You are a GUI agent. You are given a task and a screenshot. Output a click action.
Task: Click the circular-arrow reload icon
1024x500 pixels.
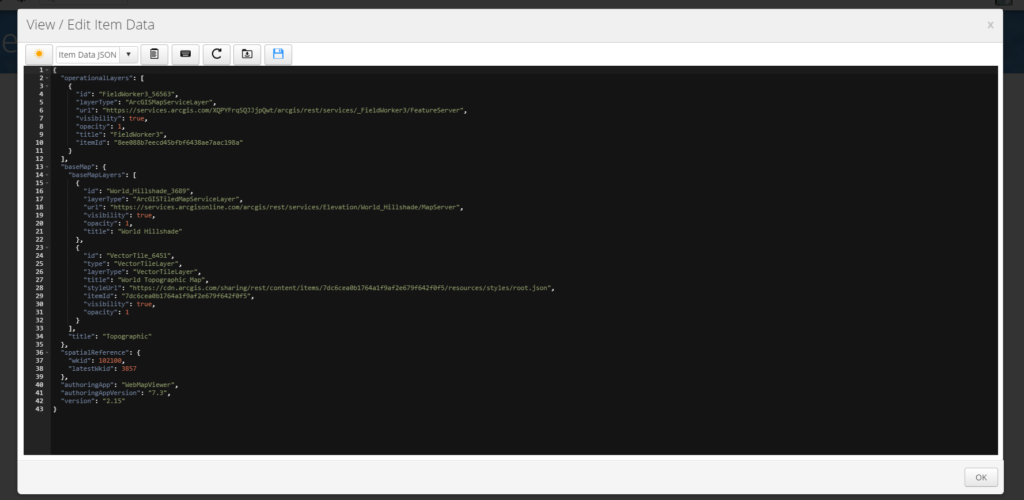tap(216, 54)
